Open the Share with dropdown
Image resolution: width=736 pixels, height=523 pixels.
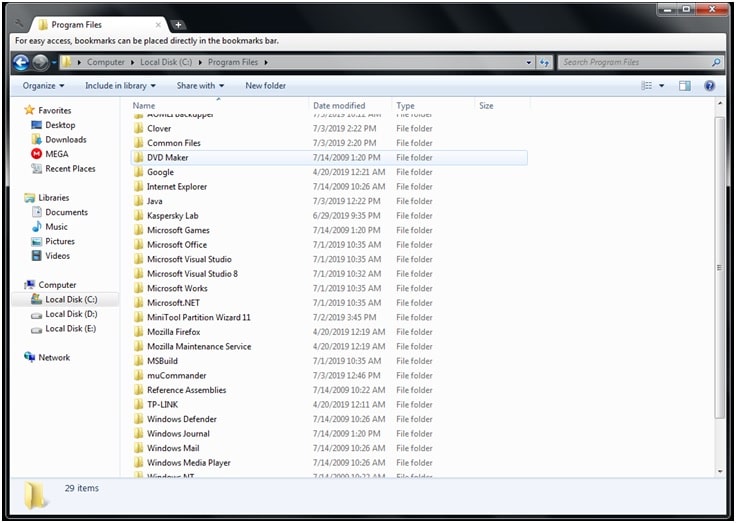(200, 86)
